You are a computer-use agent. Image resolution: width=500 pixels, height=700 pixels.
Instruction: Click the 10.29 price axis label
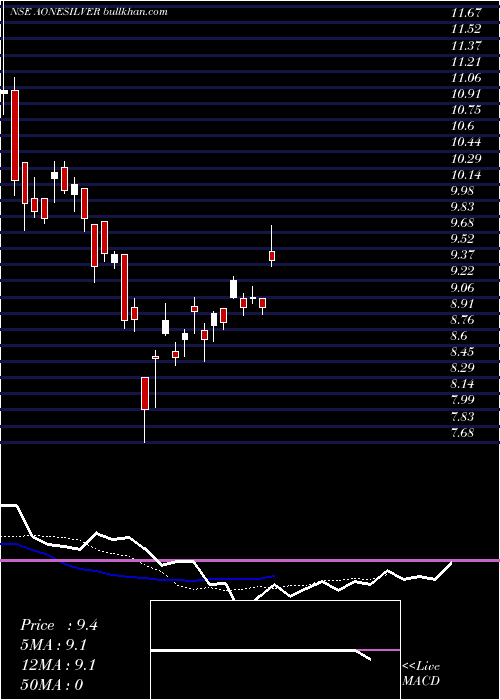466,158
